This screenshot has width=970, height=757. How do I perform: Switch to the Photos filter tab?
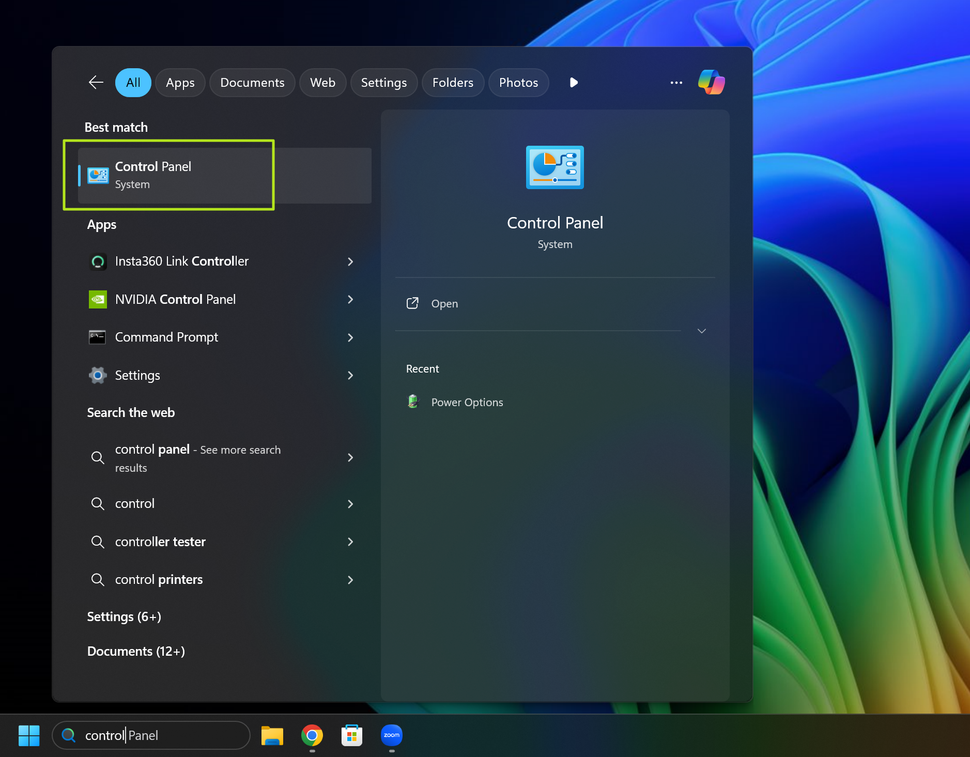coord(518,82)
